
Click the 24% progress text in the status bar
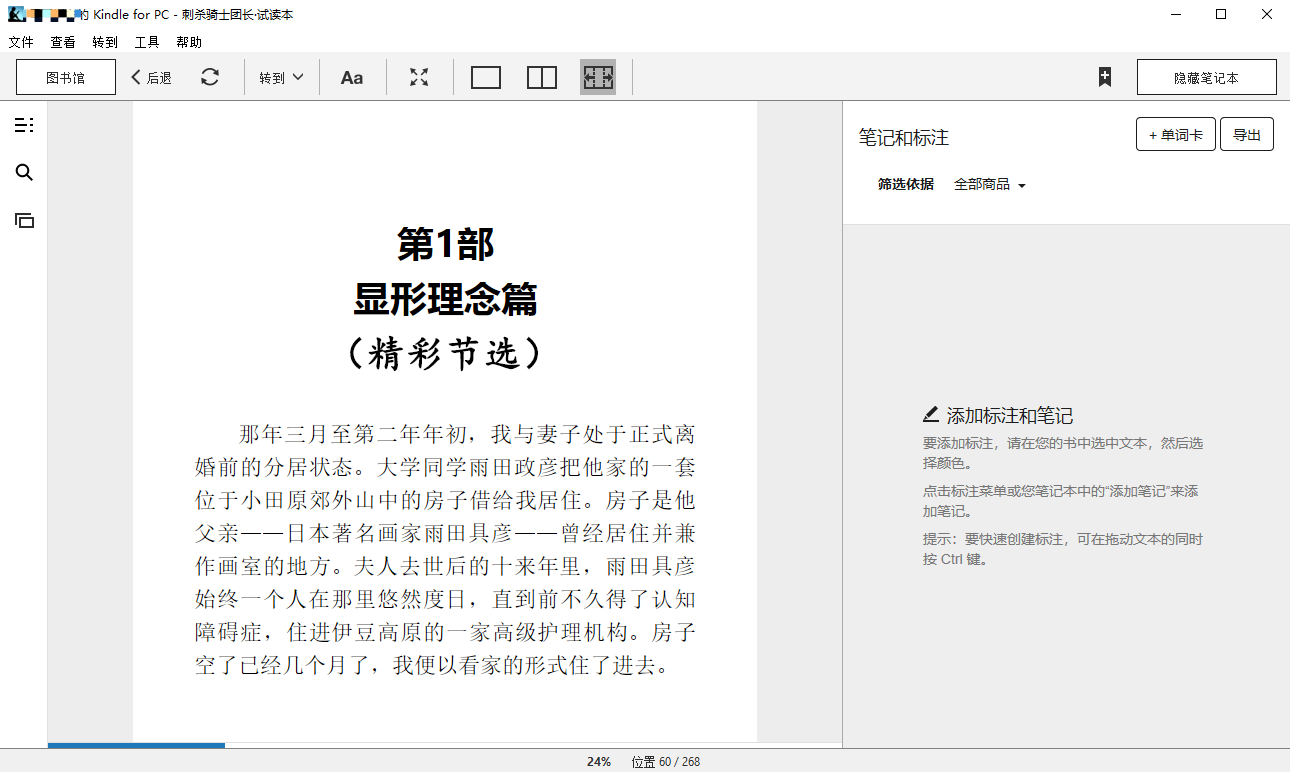[599, 762]
